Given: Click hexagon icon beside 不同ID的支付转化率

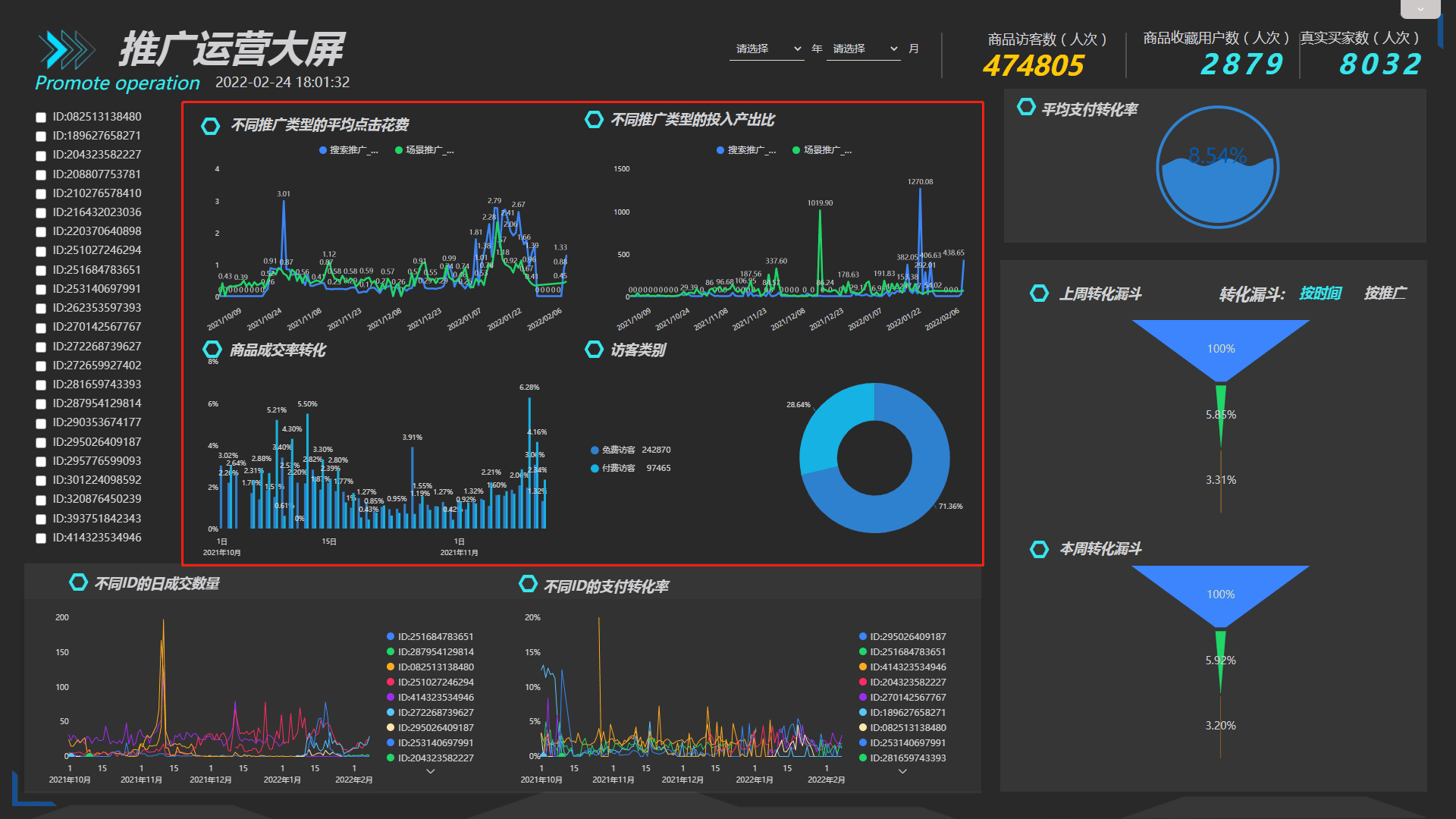Looking at the screenshot, I should 528,583.
